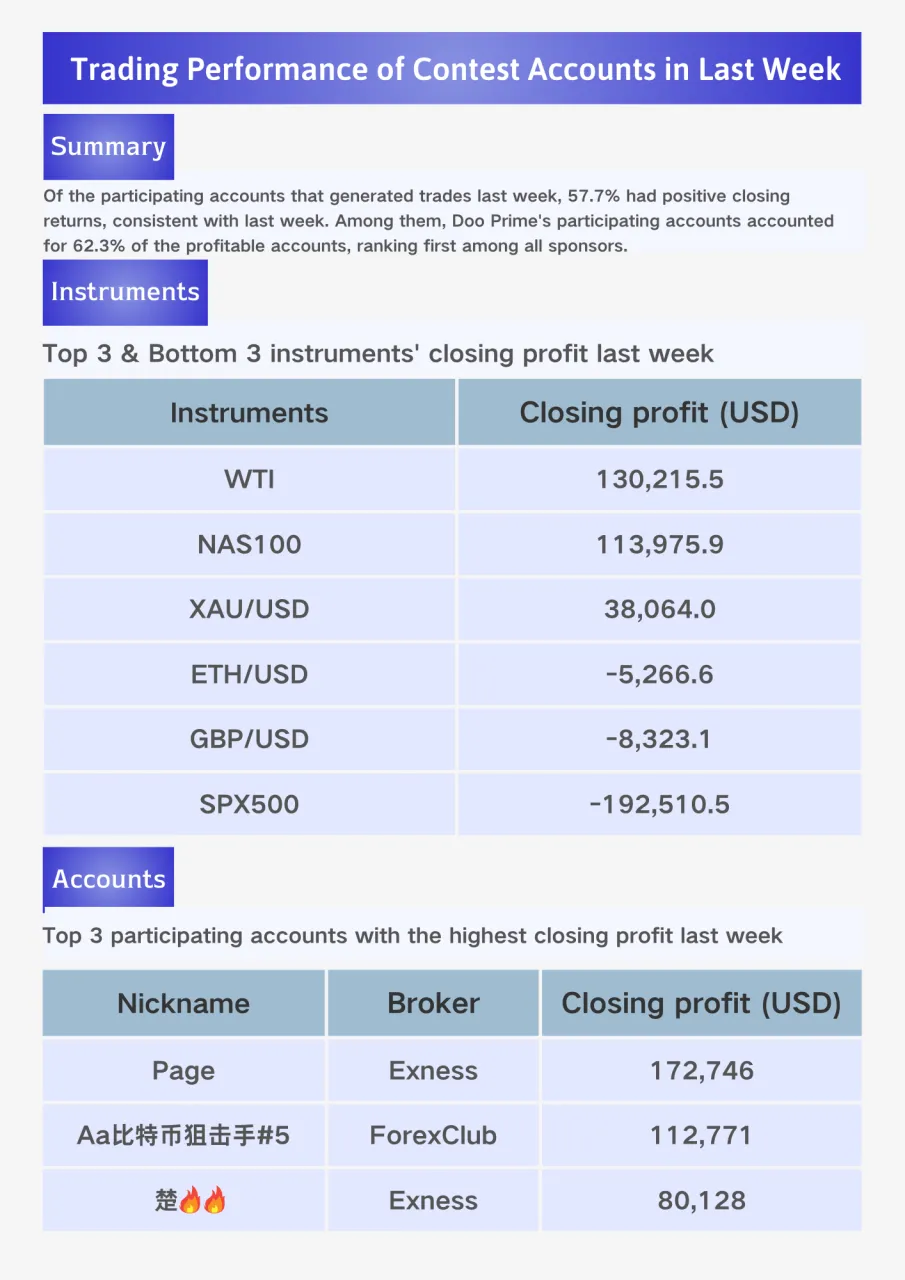Click the fire emoji nickname cell

coord(184,1201)
